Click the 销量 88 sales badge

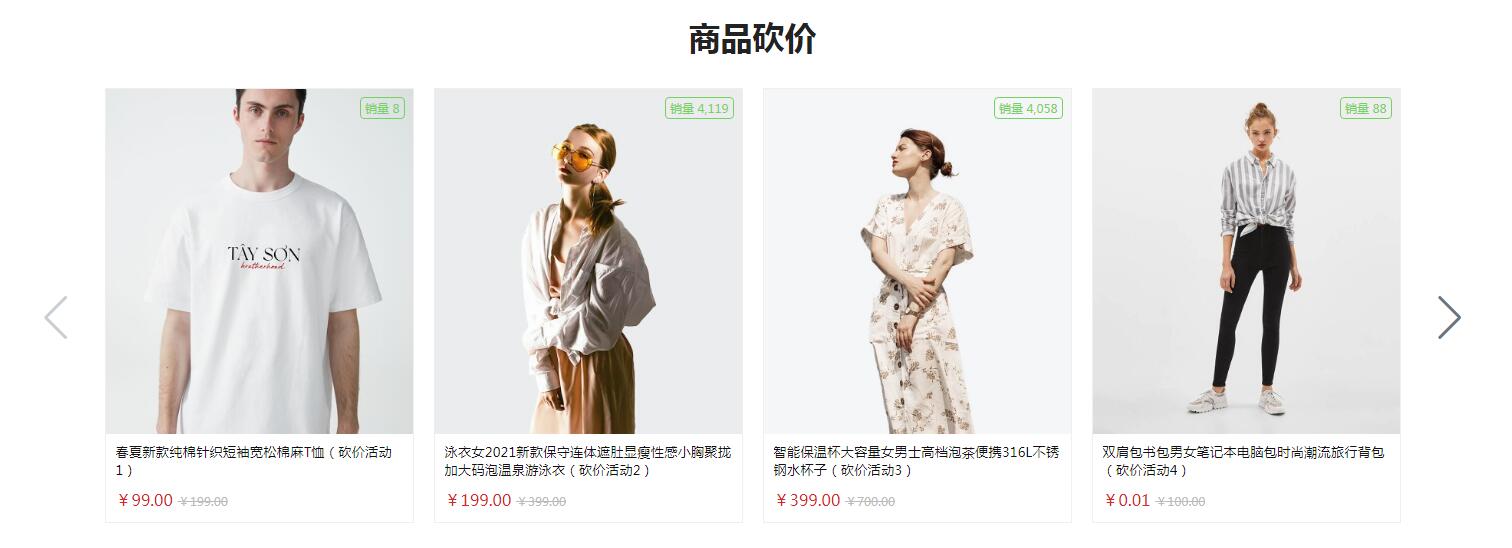point(1366,108)
